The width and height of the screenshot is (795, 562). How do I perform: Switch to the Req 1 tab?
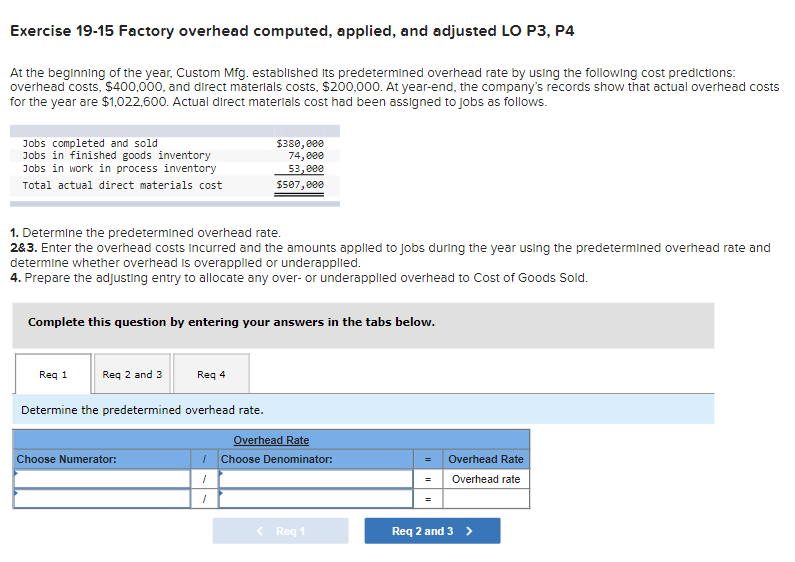(x=53, y=374)
